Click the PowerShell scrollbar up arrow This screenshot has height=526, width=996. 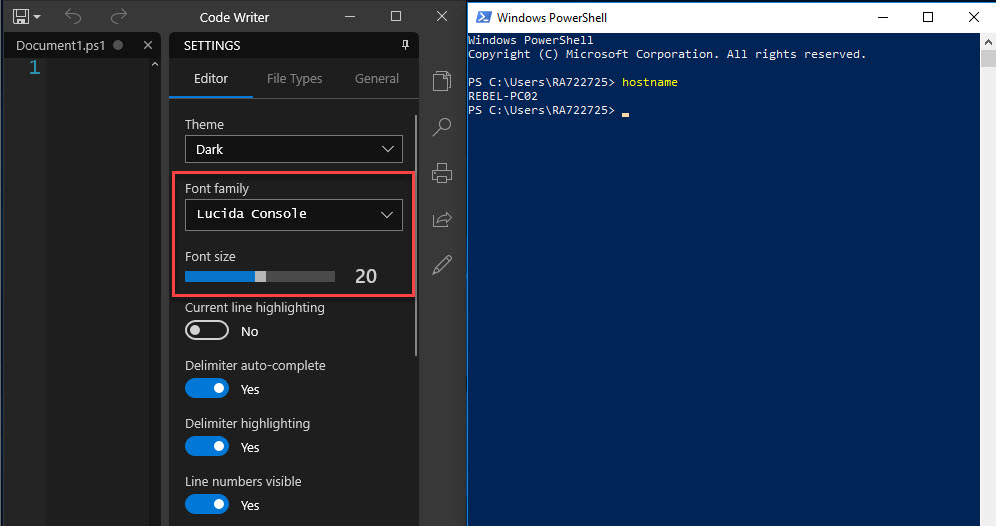988,42
